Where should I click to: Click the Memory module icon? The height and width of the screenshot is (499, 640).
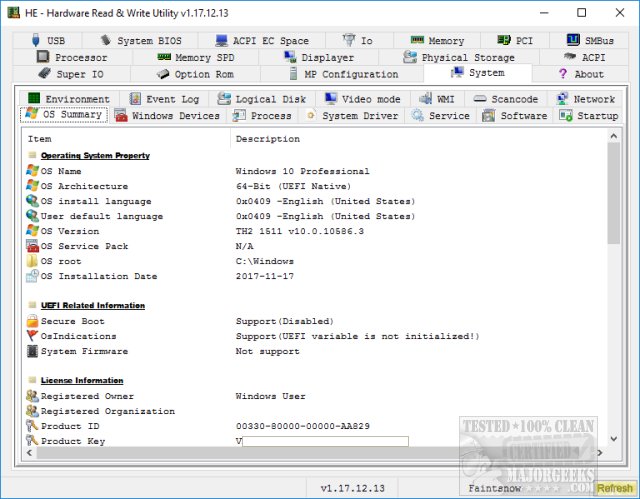[417, 40]
